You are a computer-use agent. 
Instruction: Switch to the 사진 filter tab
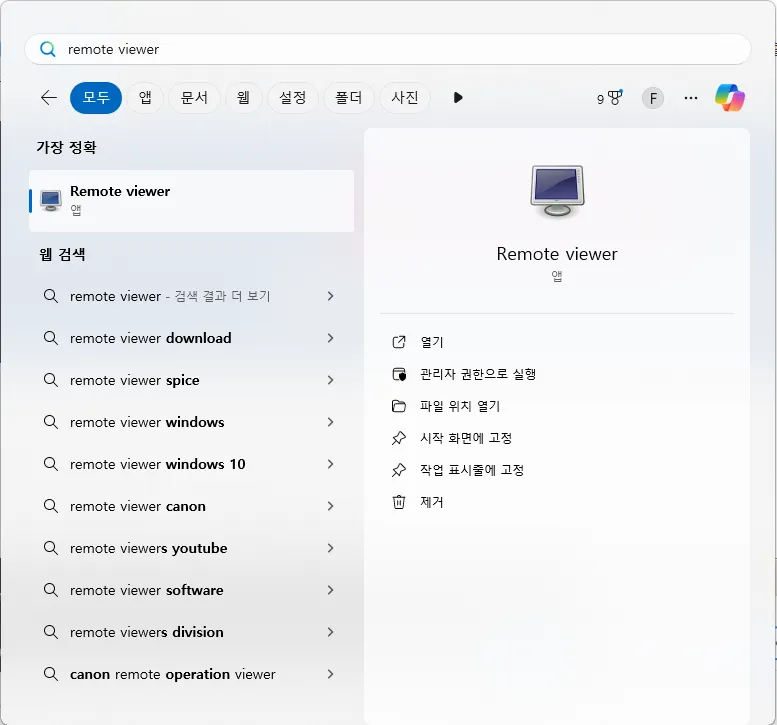tap(405, 98)
